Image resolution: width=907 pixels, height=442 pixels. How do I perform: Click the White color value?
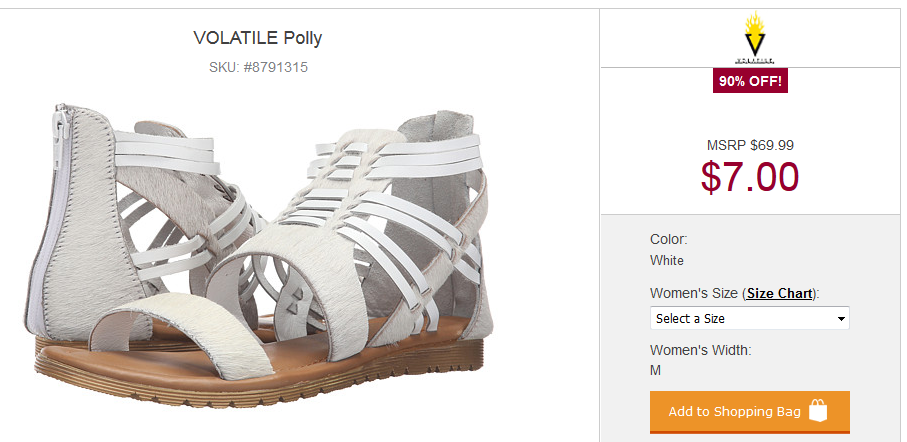point(667,260)
